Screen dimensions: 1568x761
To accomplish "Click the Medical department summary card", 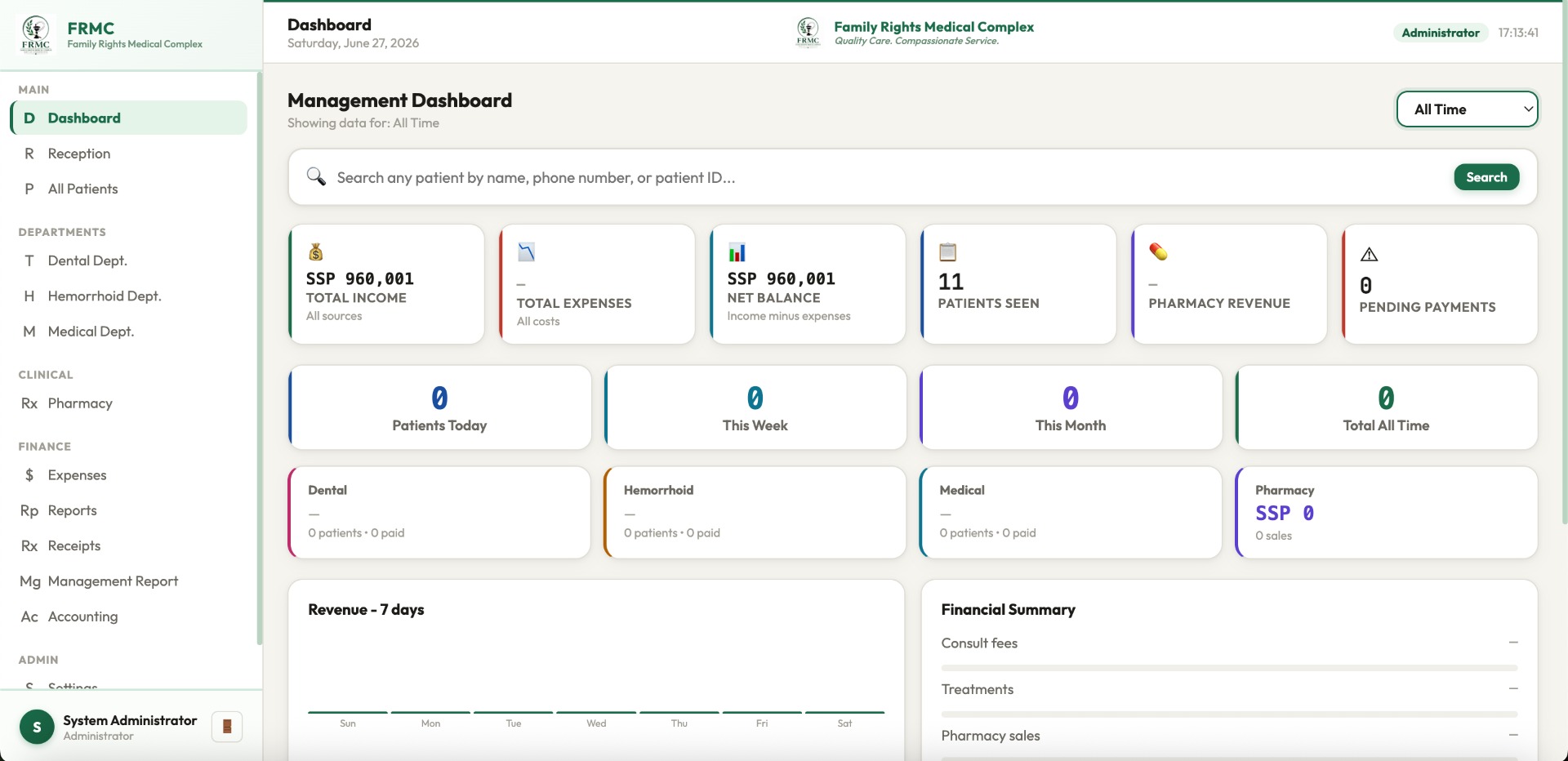I will (x=1071, y=512).
